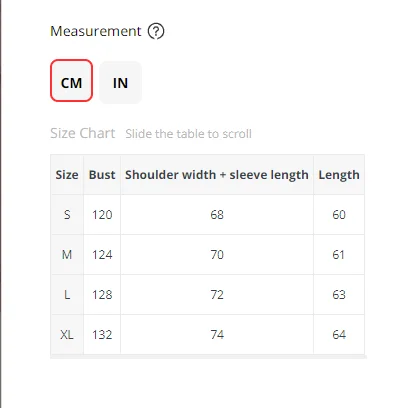Switch measurement units to CM
Screen dimensions: 416x408
click(x=71, y=81)
